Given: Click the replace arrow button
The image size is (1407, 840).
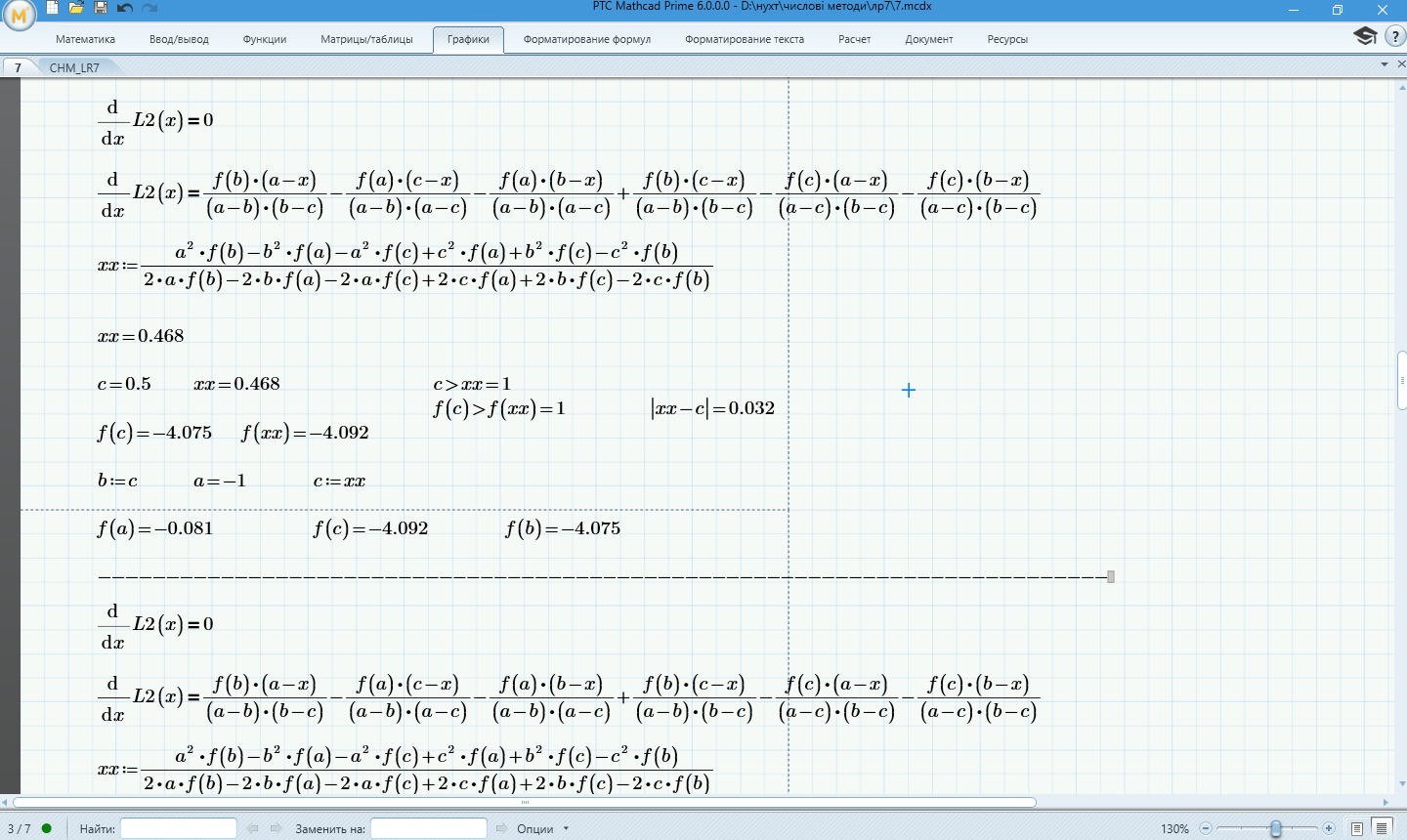Looking at the screenshot, I should pos(502,828).
